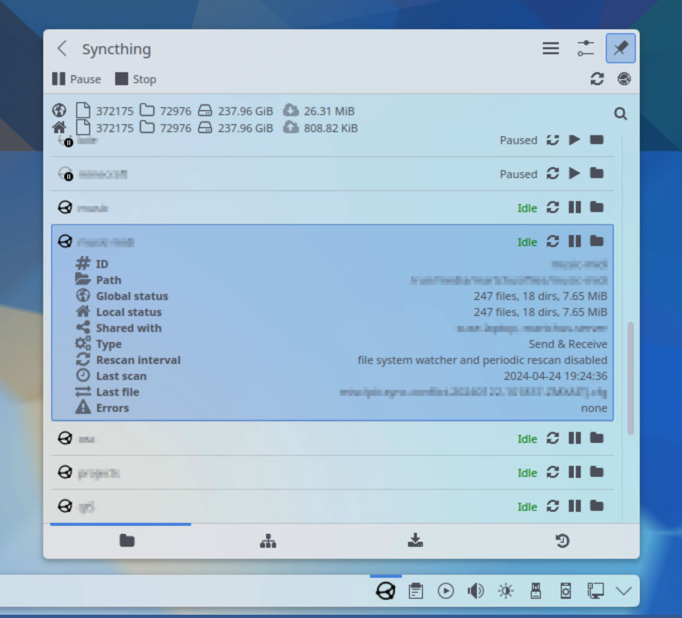
Task: Switch to the Recent changes history tab
Action: [x=562, y=541]
